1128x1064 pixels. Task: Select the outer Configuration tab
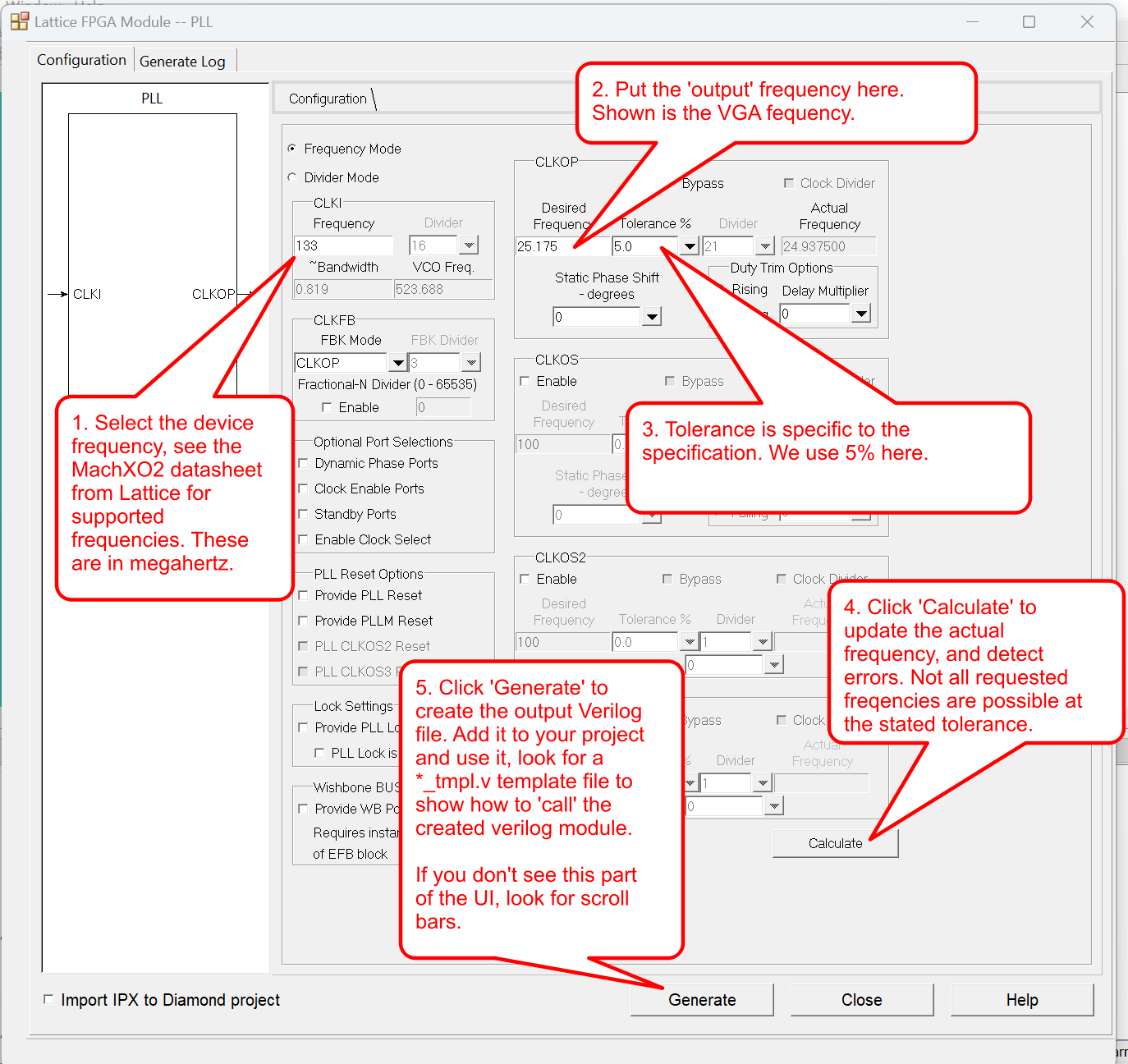[81, 60]
